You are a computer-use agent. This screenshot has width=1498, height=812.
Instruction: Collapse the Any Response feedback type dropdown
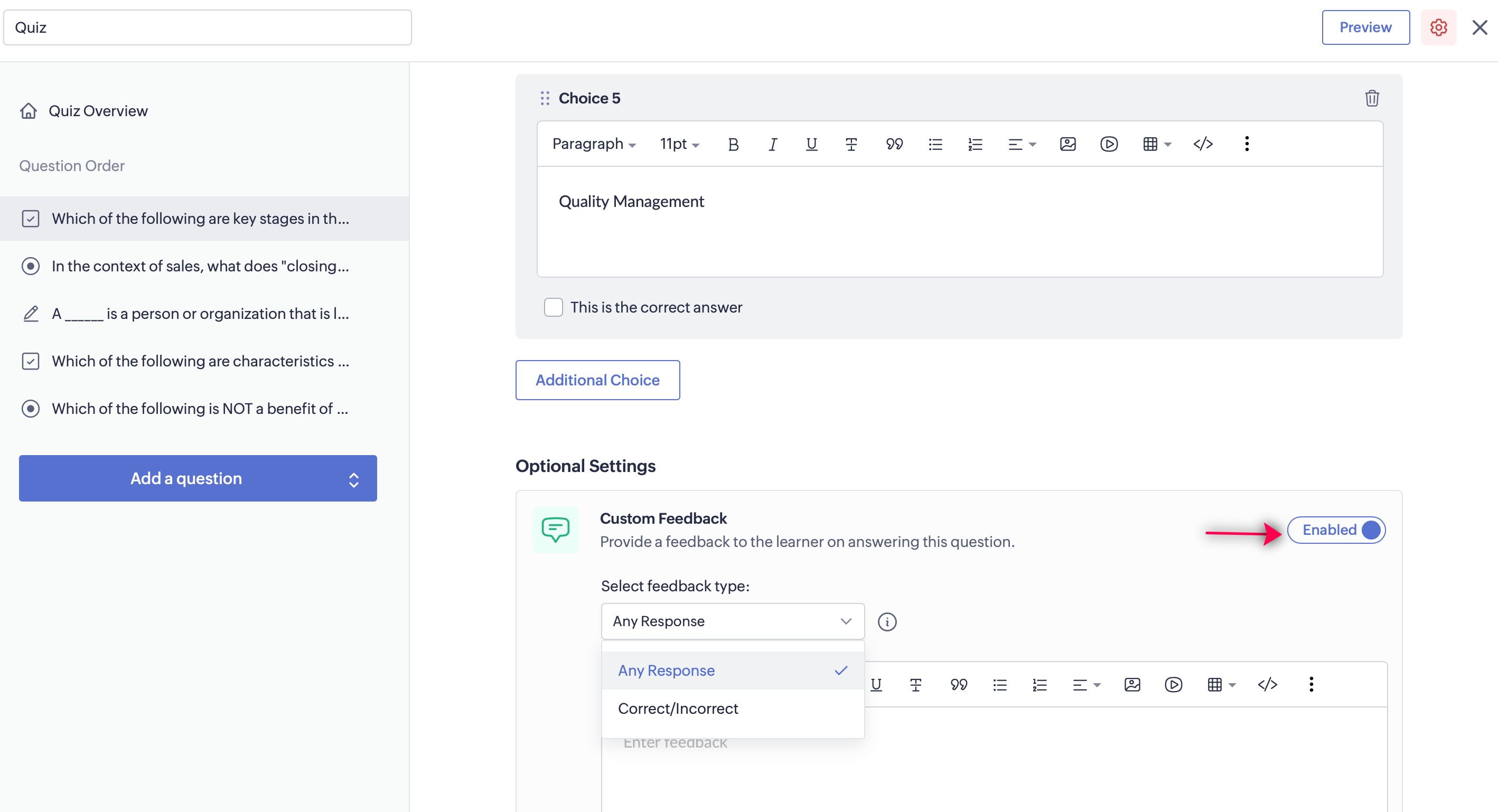tap(732, 621)
